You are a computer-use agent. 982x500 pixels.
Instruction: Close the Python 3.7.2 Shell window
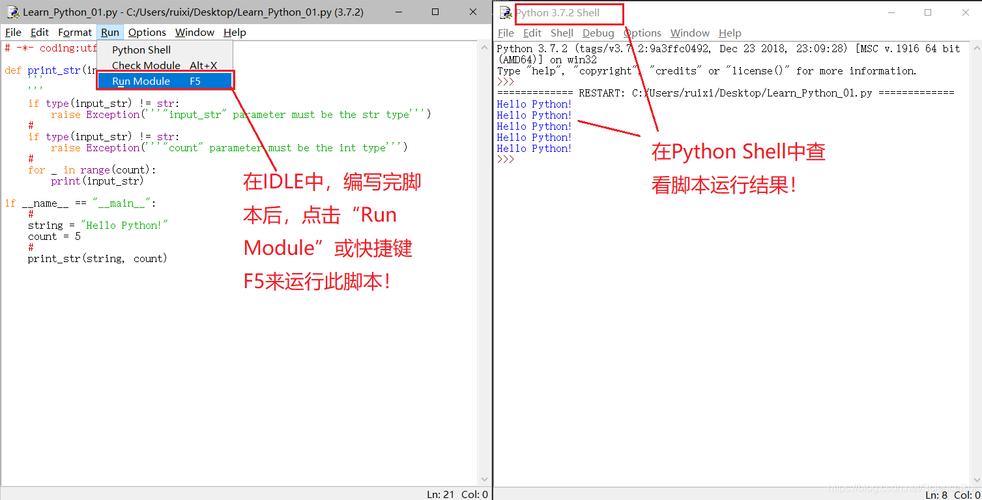[966, 13]
